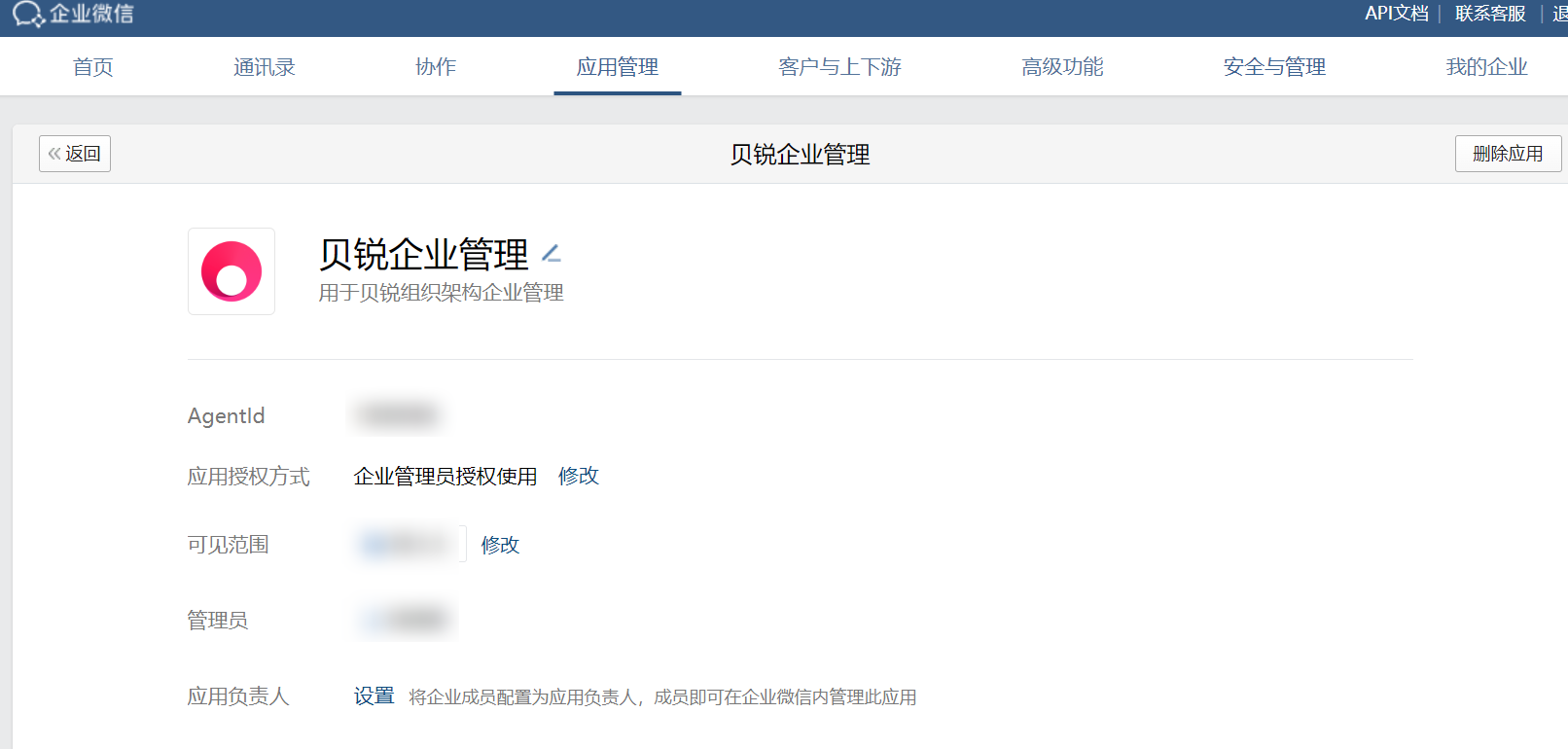The width and height of the screenshot is (1568, 749).
Task: Open the 首页 tab
Action: 93,67
